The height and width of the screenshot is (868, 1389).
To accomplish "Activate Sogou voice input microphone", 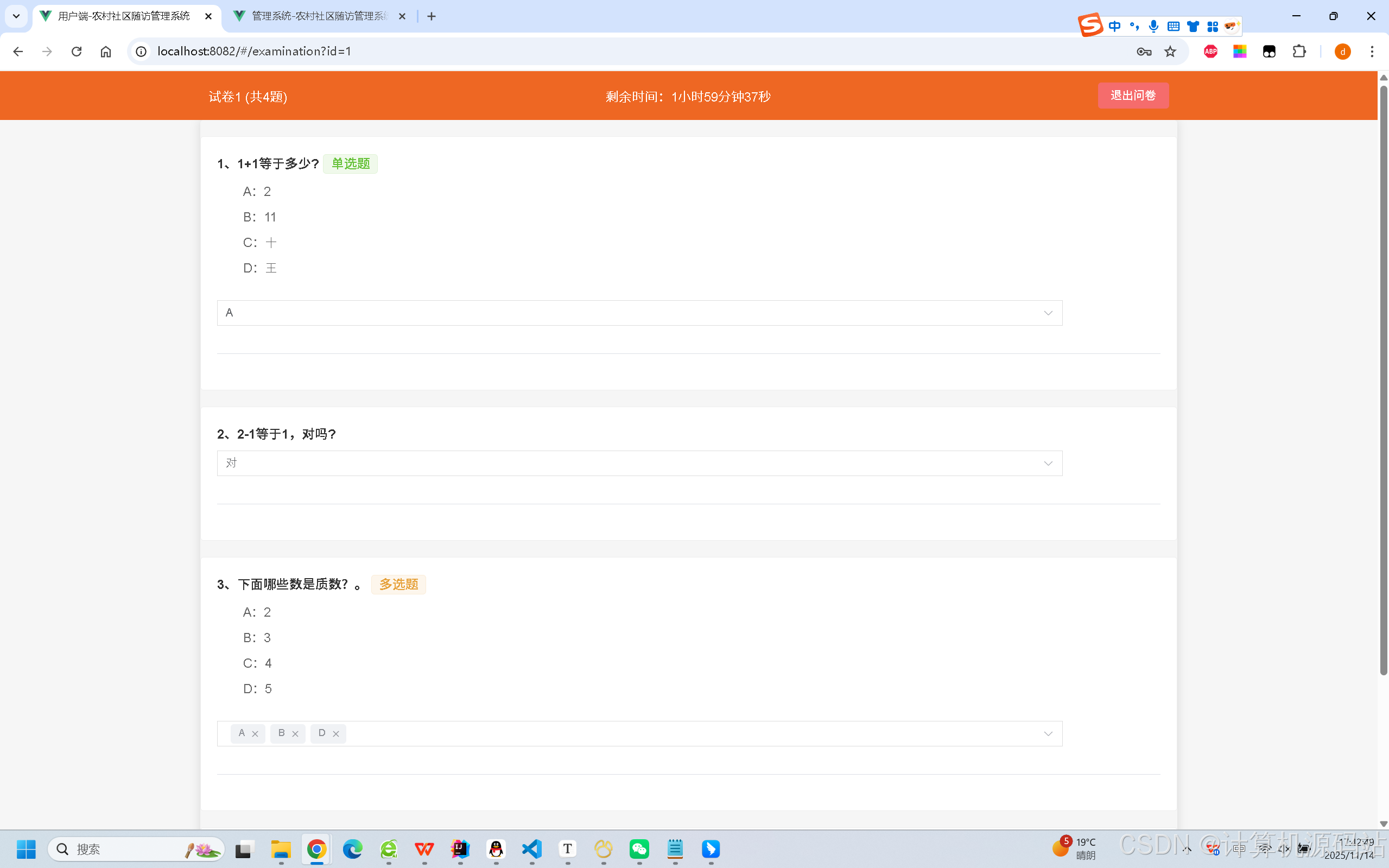I will pos(1153,27).
